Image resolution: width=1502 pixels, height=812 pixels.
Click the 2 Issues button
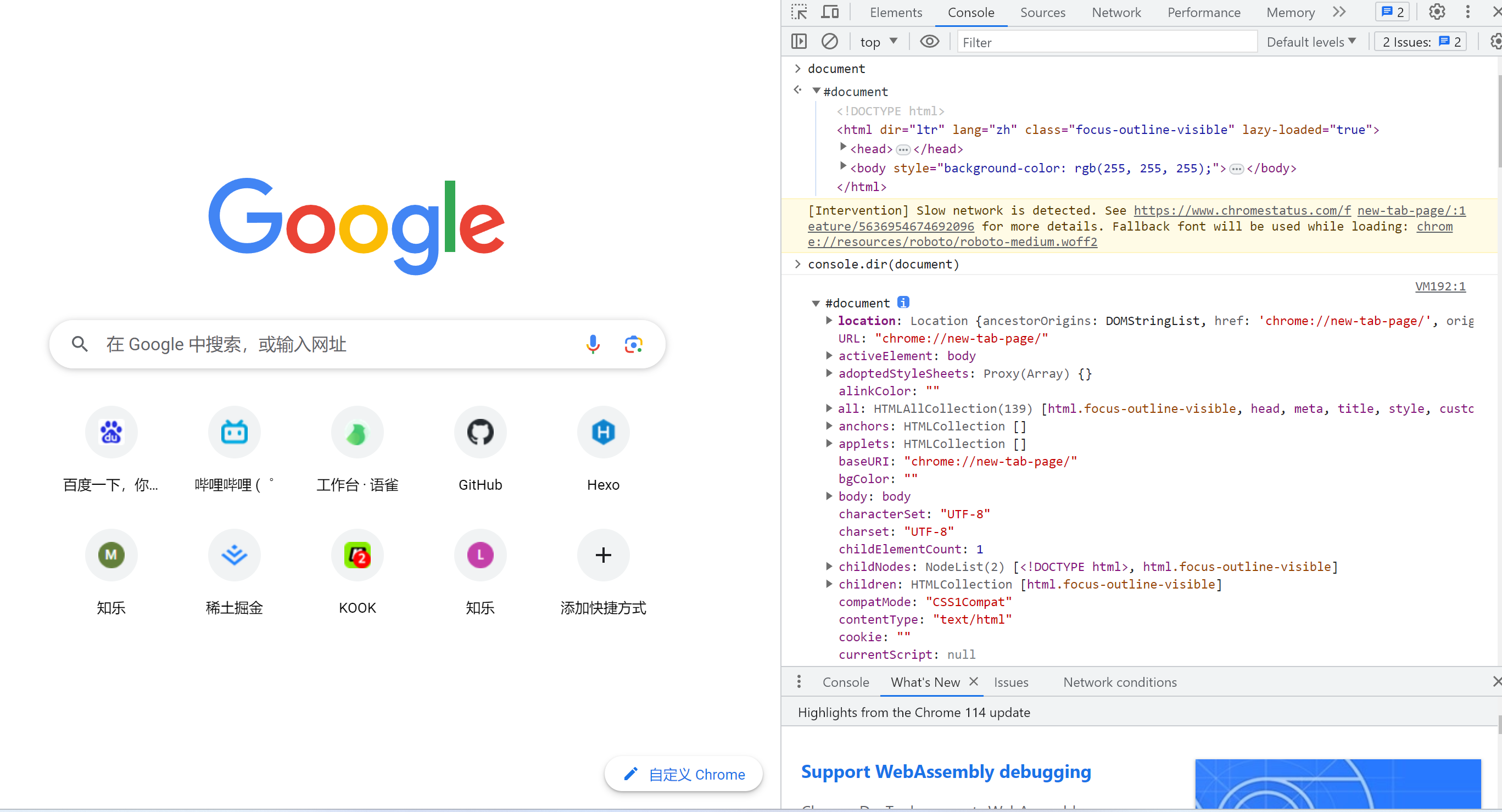pos(1421,42)
